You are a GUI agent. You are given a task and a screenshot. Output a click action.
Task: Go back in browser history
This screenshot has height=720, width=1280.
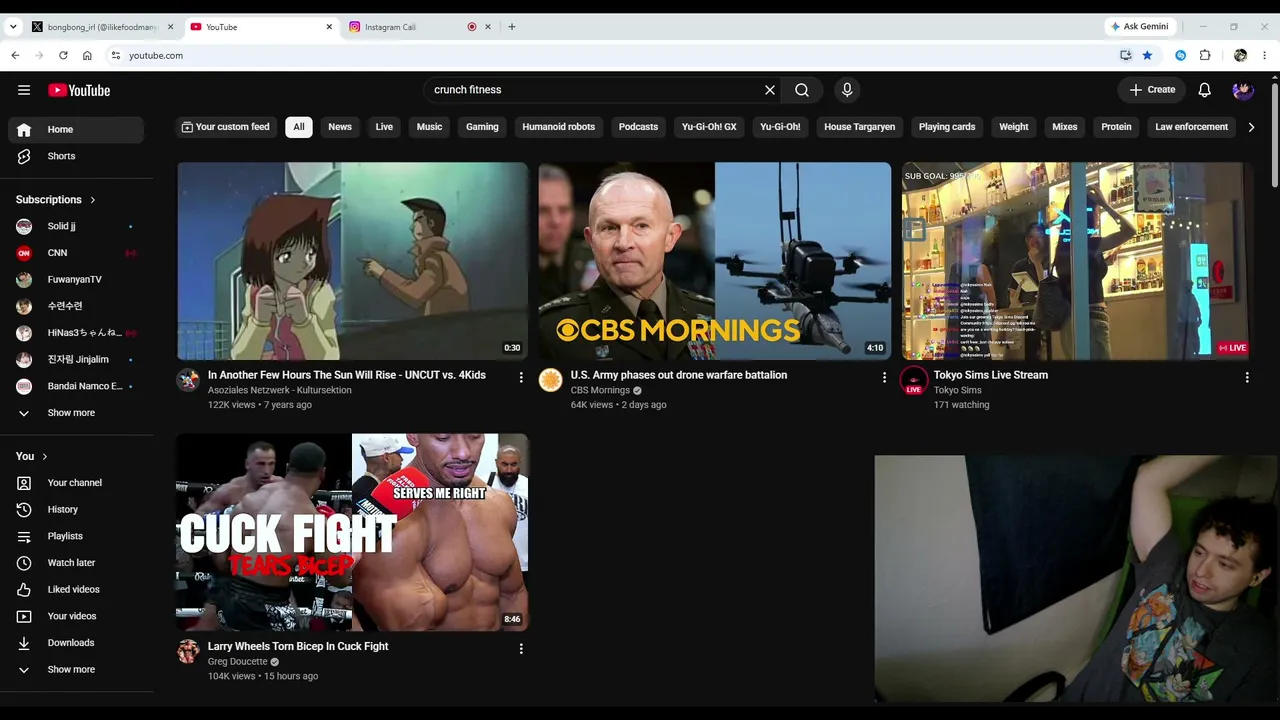(15, 55)
